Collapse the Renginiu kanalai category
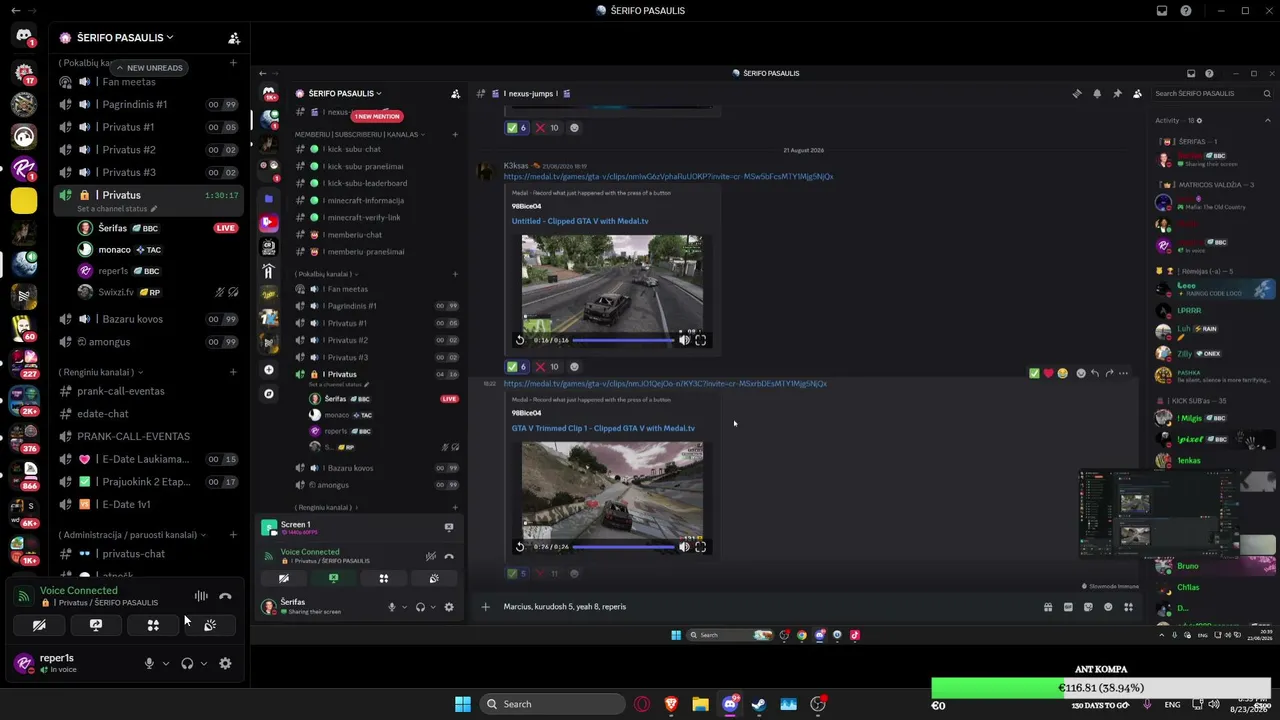This screenshot has width=1280, height=720. pos(100,372)
